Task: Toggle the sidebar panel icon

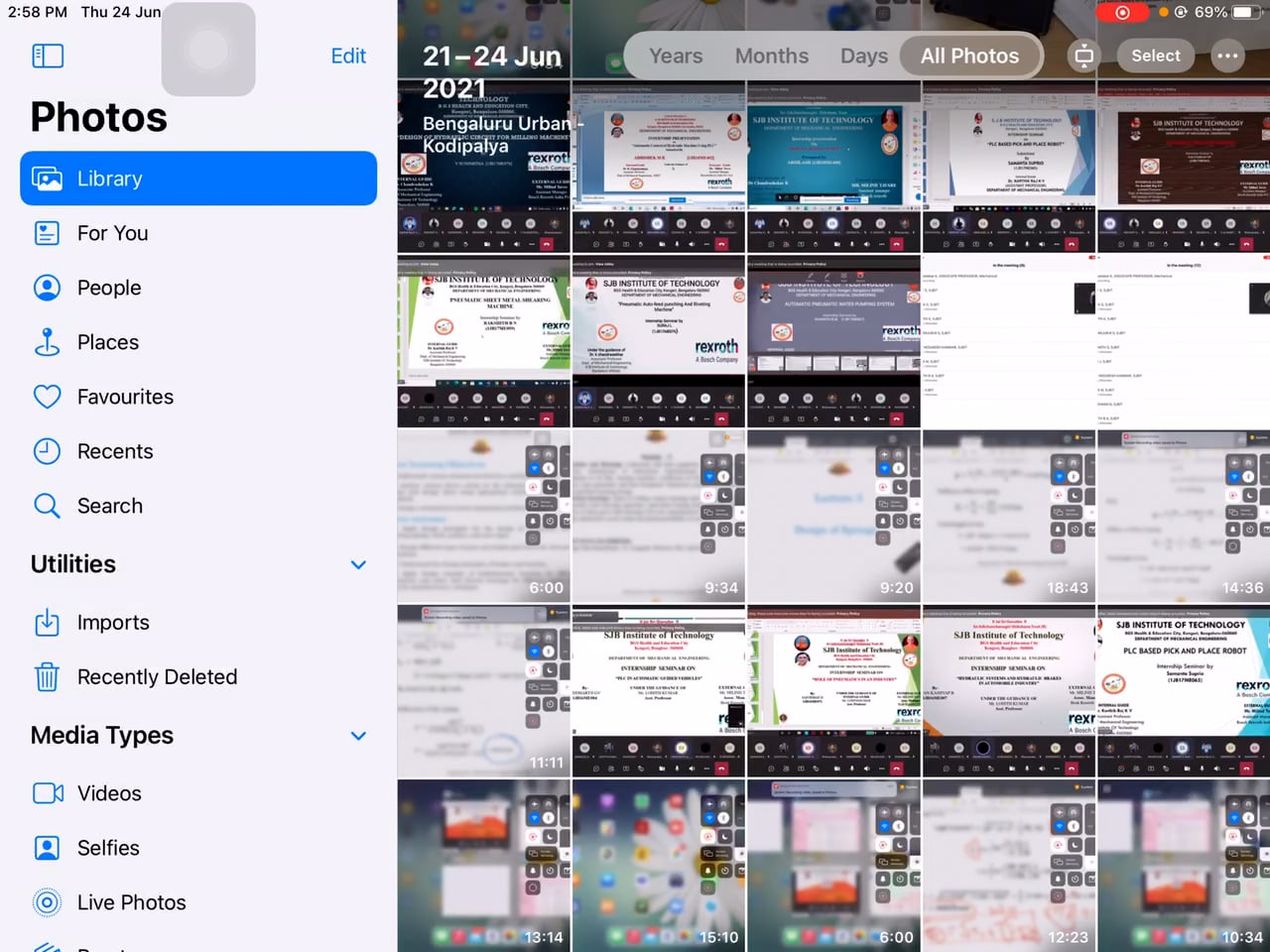Action: (48, 56)
